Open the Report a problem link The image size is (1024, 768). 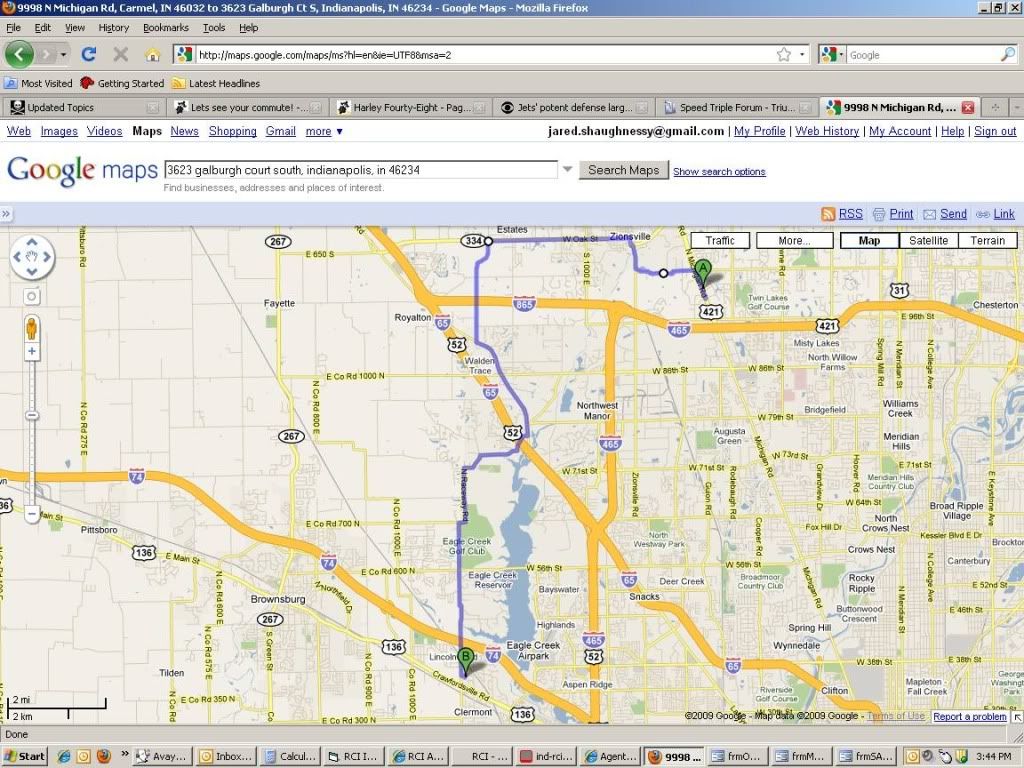point(970,716)
